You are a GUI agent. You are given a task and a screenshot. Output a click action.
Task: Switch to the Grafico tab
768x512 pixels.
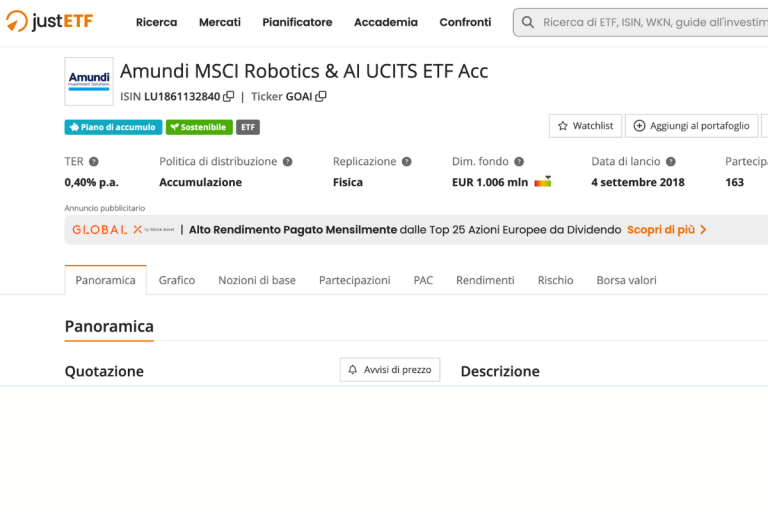click(x=177, y=280)
